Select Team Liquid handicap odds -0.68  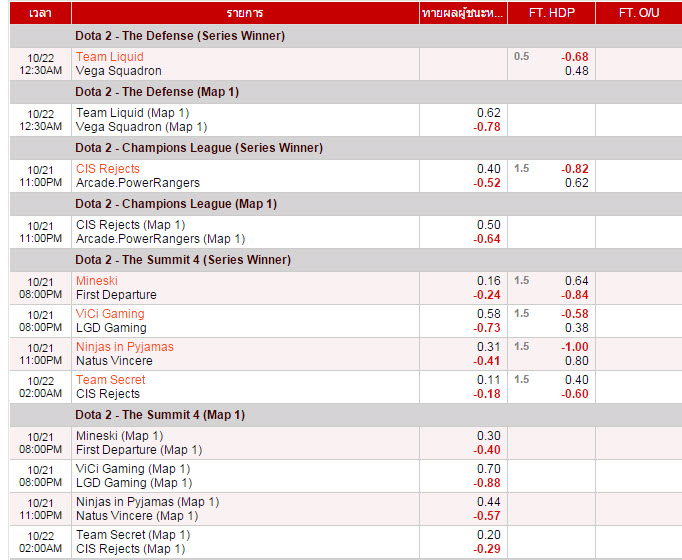575,57
